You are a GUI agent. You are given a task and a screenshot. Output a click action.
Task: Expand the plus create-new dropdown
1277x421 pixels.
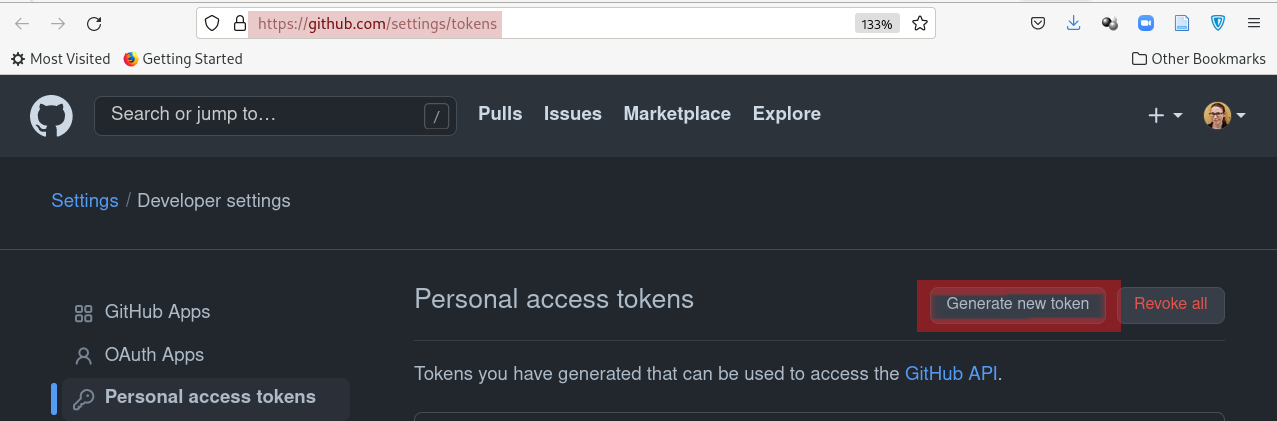click(x=1165, y=116)
